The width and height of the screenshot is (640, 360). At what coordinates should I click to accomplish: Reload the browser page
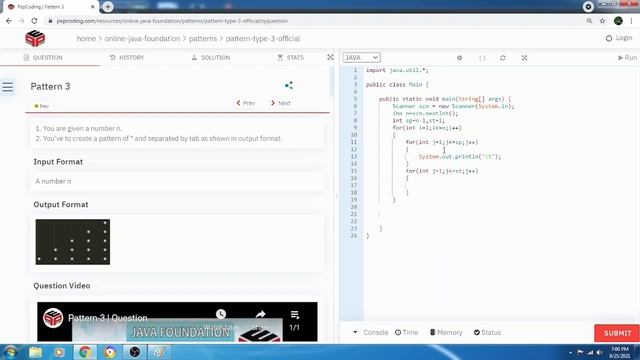coord(34,20)
